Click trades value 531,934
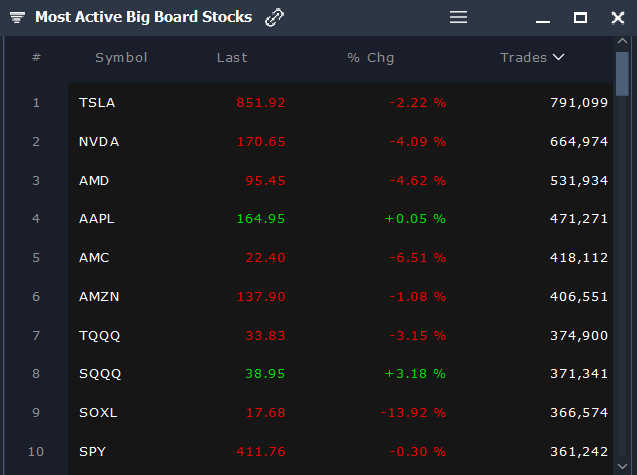 point(579,180)
